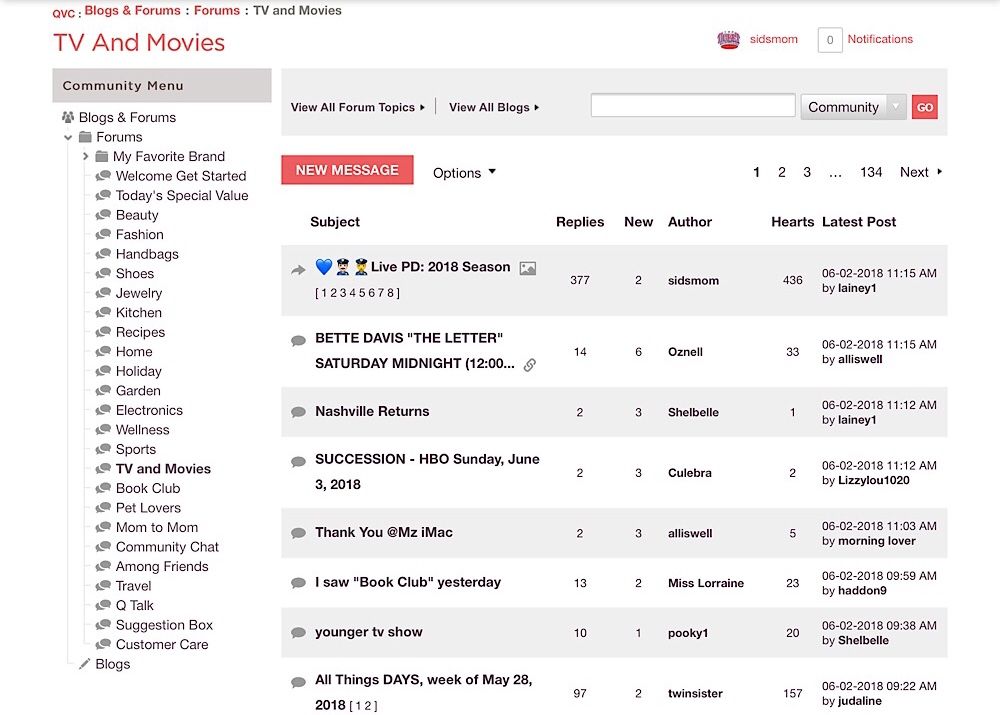Click the people icon beside Blogs & Forums
The height and width of the screenshot is (715, 1000).
(68, 117)
